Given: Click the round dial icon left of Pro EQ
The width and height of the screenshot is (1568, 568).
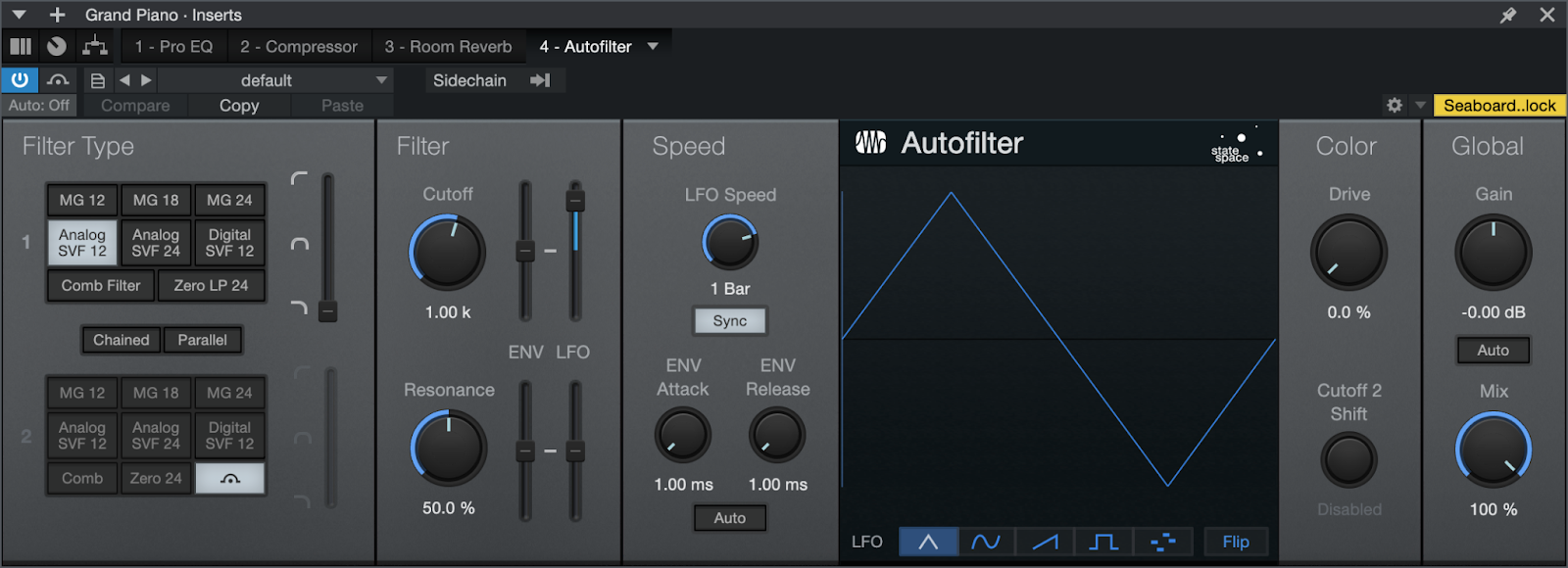Looking at the screenshot, I should point(57,46).
